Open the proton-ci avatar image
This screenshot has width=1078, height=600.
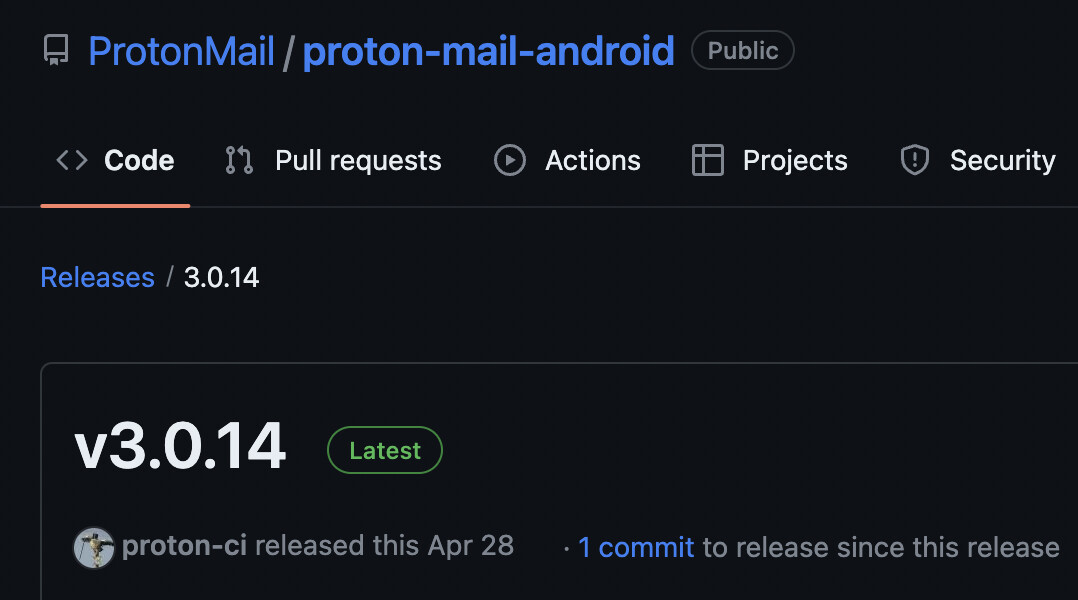[x=95, y=547]
